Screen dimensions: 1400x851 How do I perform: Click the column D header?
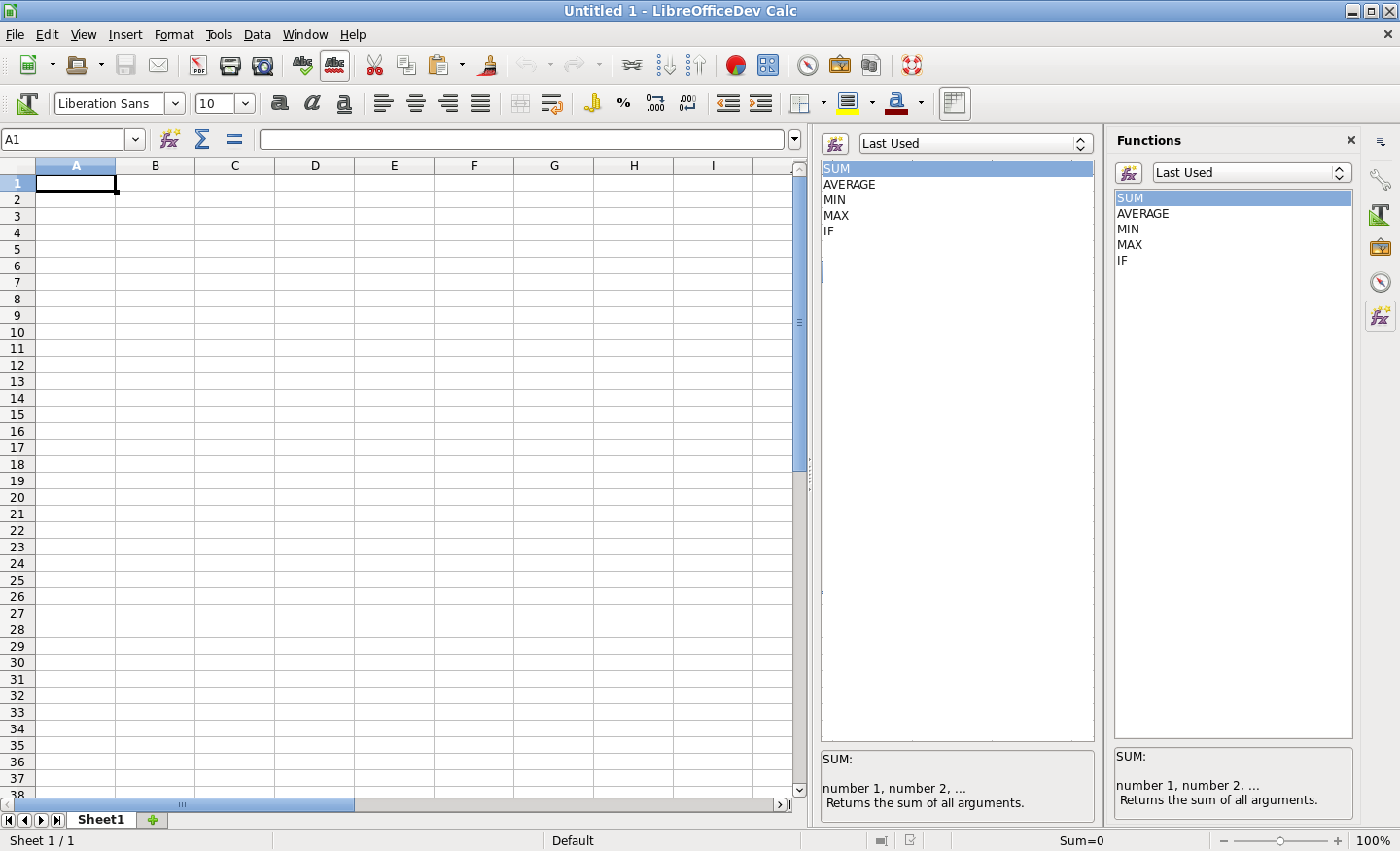315,166
